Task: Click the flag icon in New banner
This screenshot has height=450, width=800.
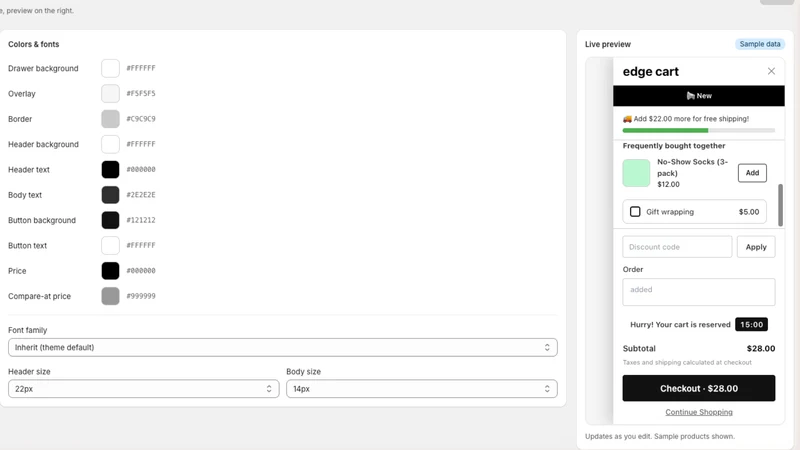Action: 690,96
